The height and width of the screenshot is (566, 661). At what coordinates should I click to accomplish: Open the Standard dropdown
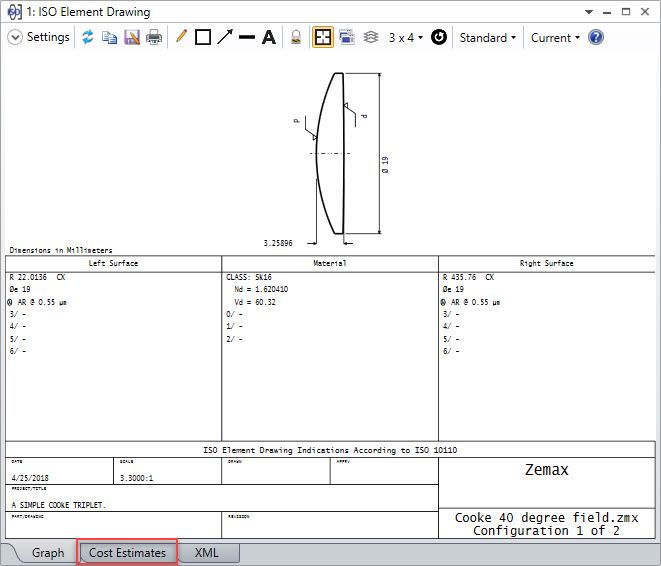pos(487,38)
